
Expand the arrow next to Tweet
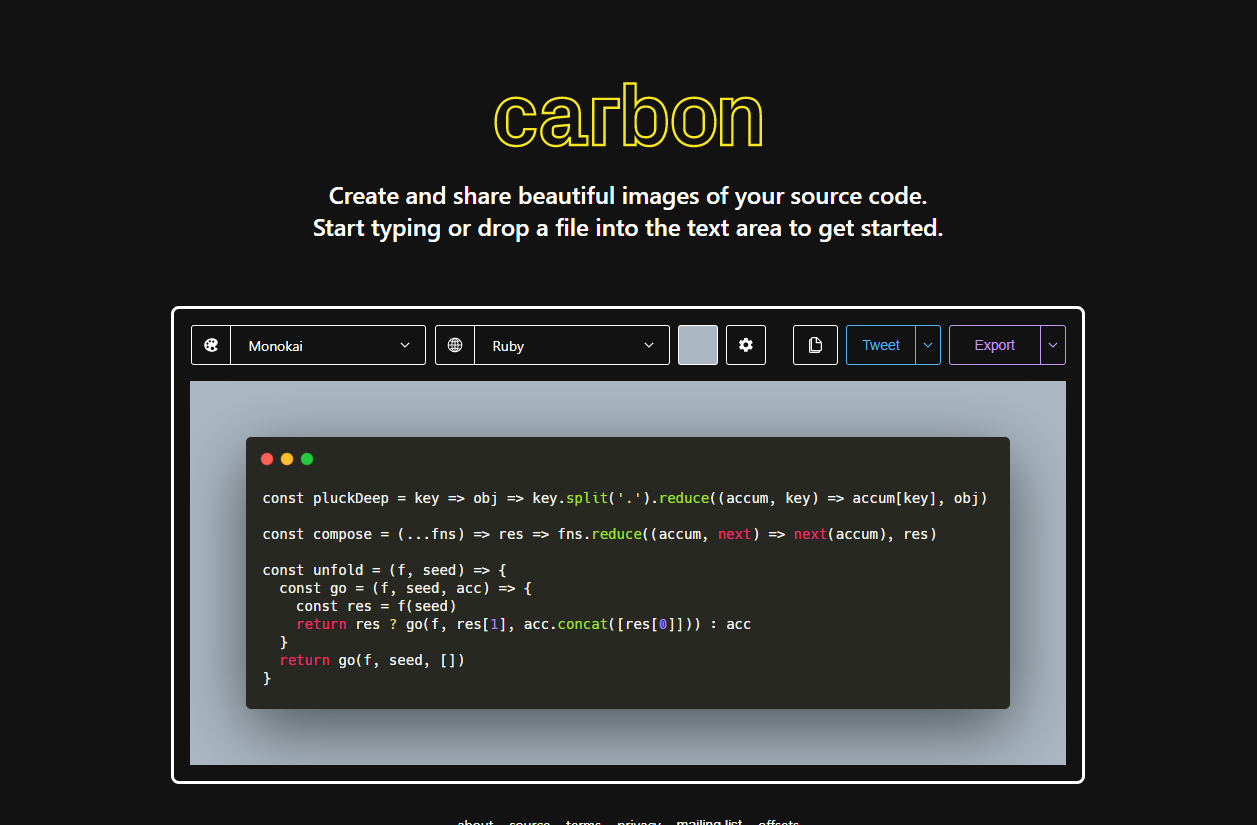[928, 345]
